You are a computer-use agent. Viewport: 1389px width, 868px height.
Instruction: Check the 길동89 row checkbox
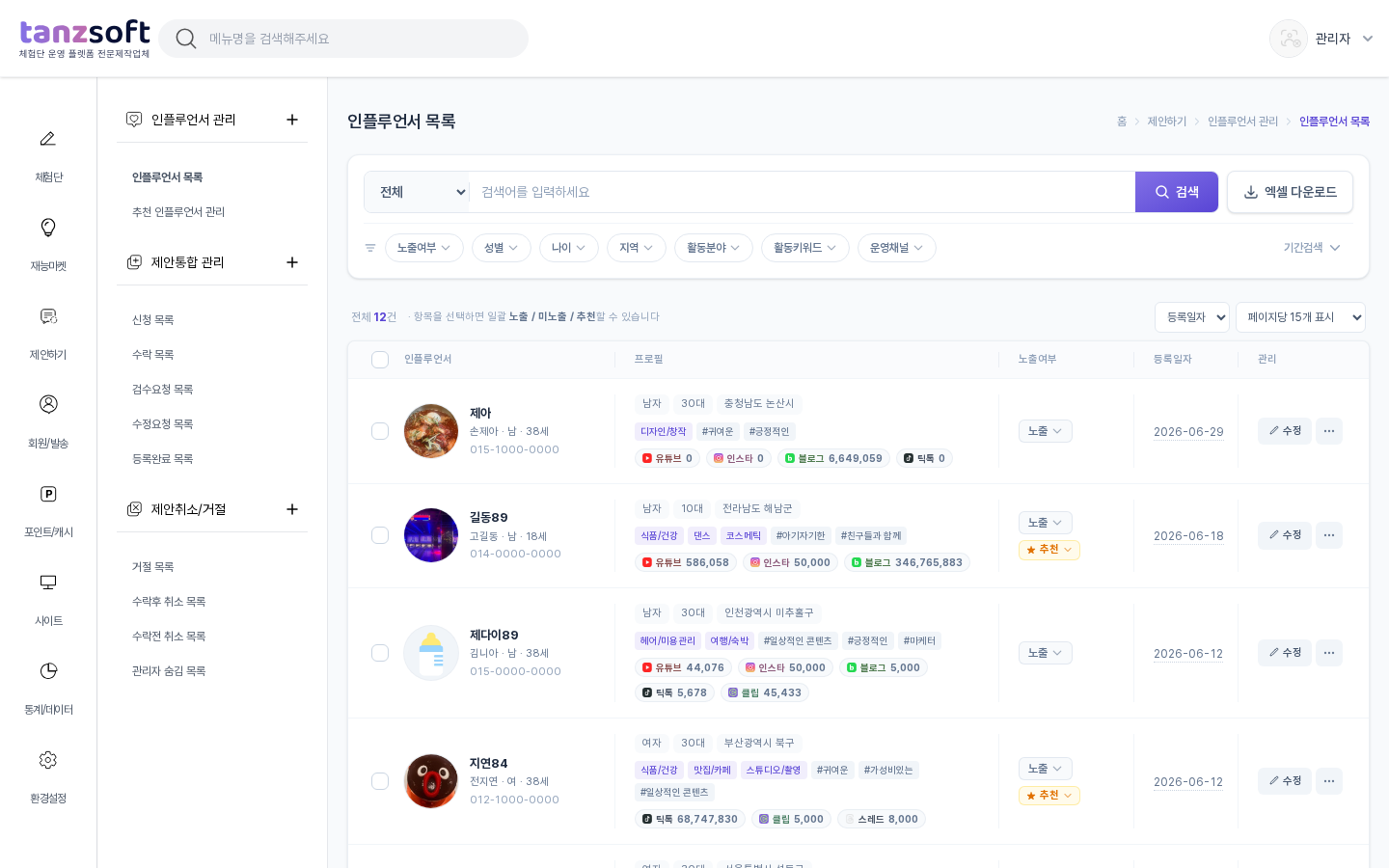click(x=380, y=535)
